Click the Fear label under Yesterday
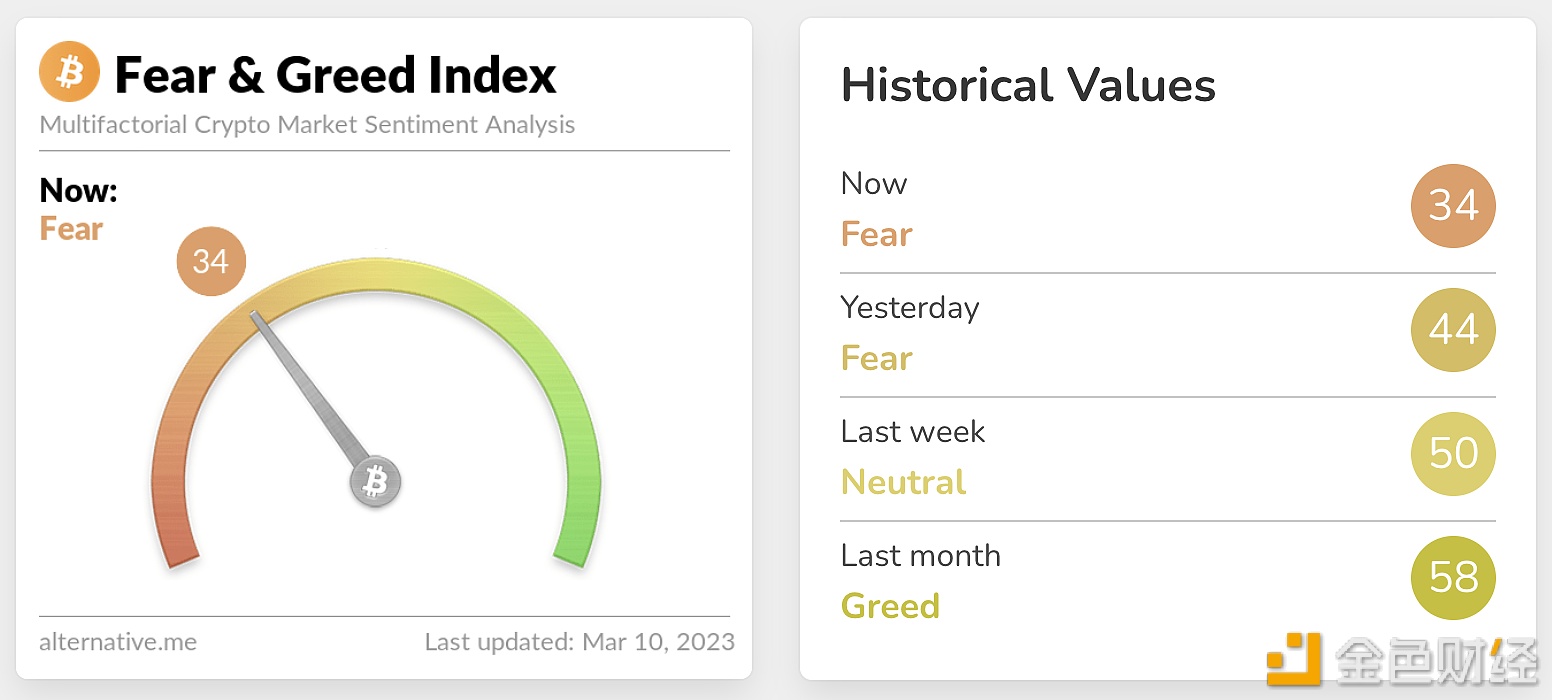Image resolution: width=1552 pixels, height=700 pixels. coord(877,358)
